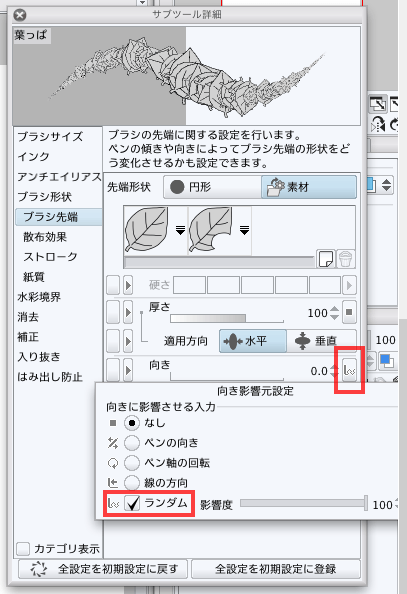Click the 向き slider track

(227, 376)
